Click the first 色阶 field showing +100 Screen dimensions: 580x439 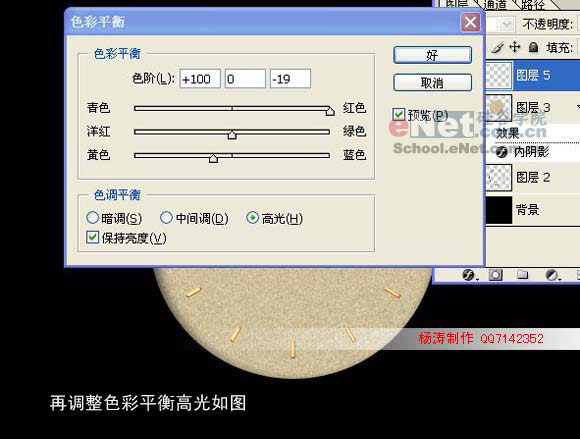[x=200, y=79]
